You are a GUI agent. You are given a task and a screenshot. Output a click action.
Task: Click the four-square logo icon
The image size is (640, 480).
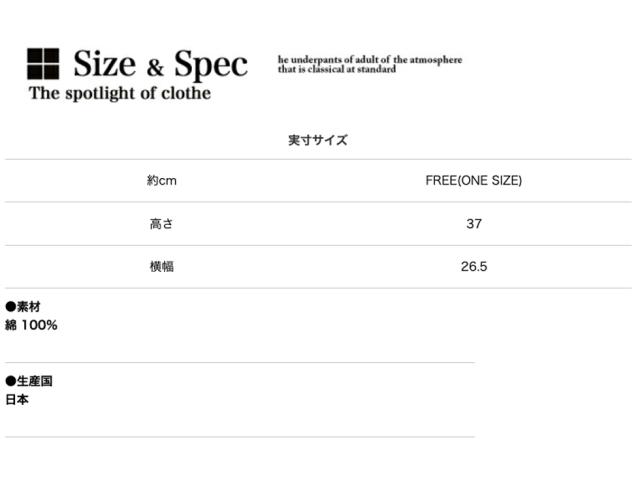[x=43, y=64]
